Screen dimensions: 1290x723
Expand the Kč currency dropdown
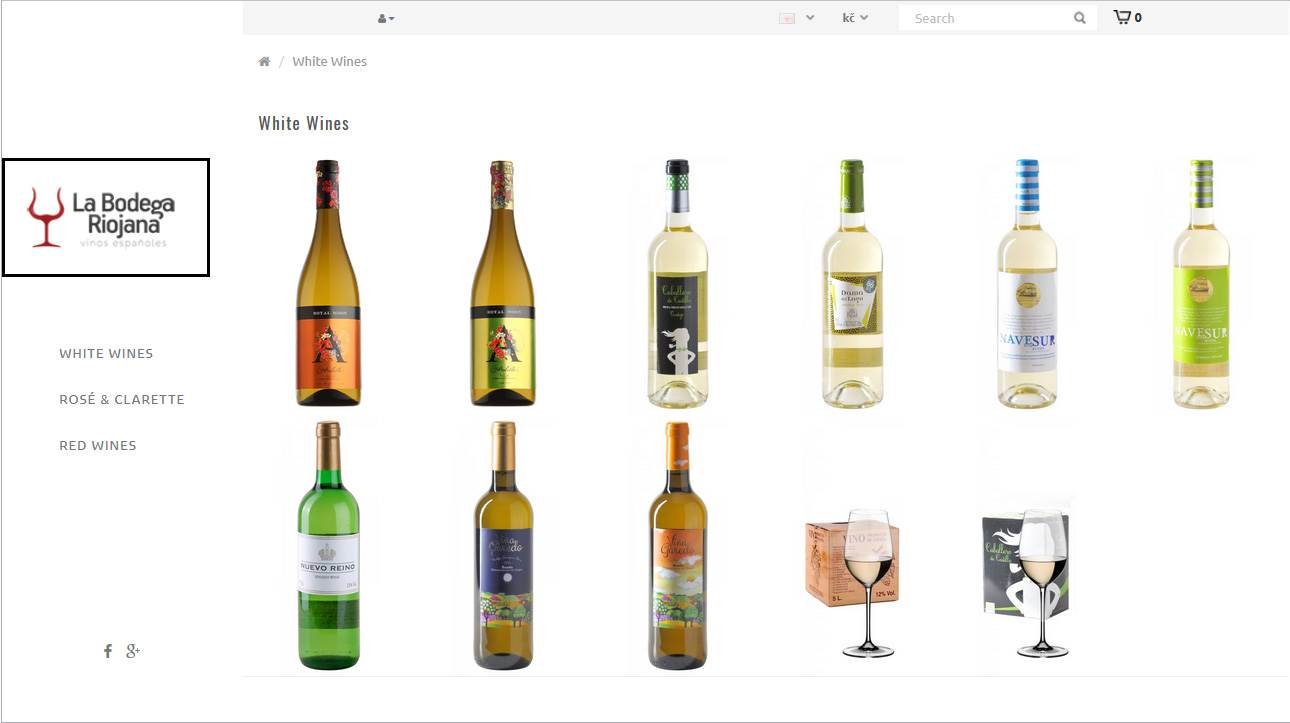pos(855,18)
